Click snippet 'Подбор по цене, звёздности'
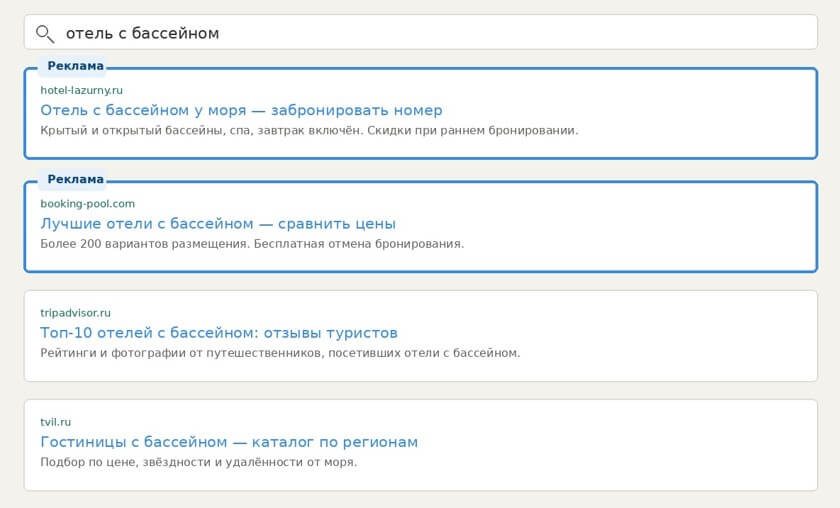Viewport: 840px width, 508px height. (126, 462)
